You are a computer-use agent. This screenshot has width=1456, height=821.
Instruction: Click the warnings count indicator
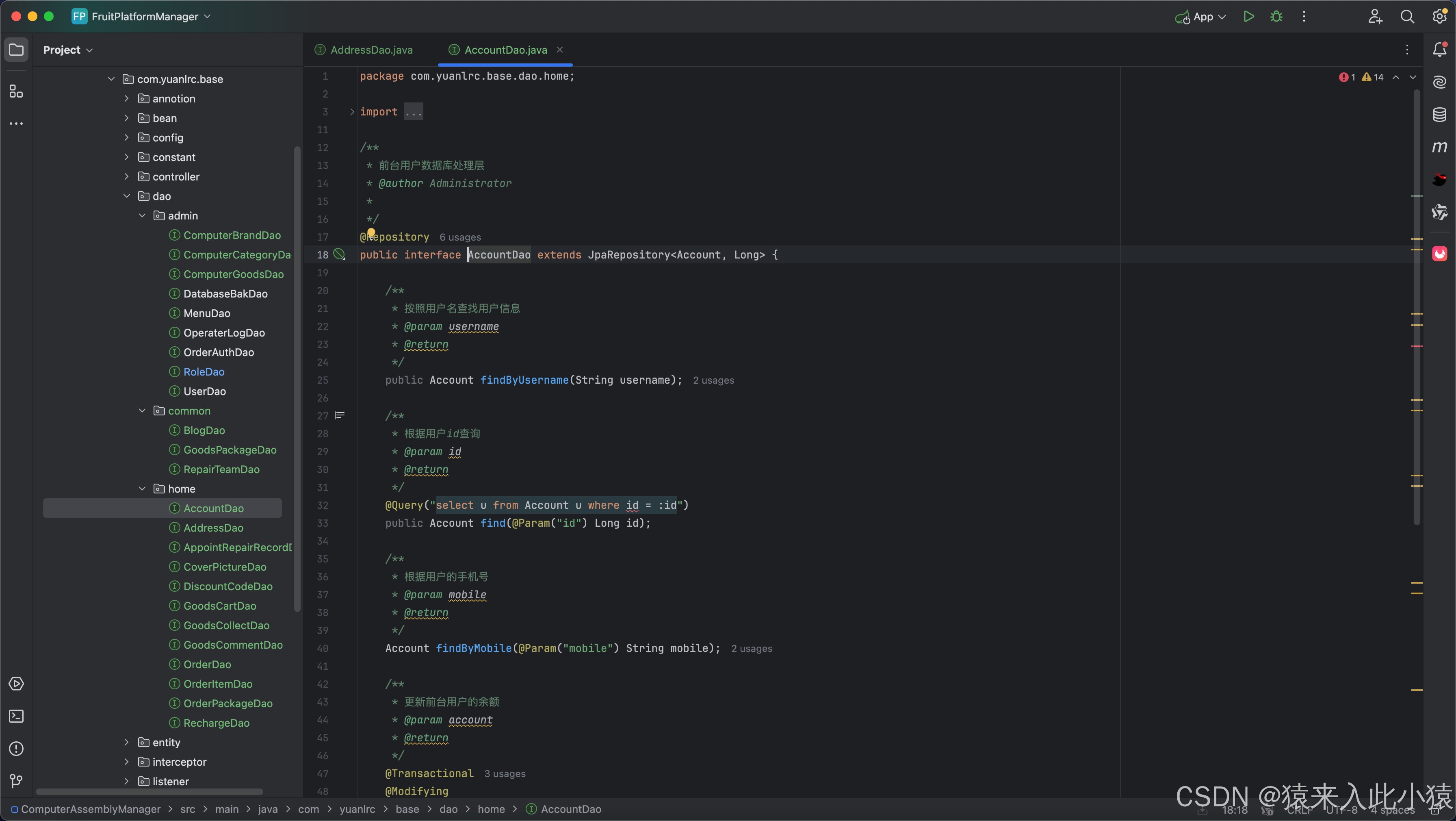click(x=1372, y=77)
